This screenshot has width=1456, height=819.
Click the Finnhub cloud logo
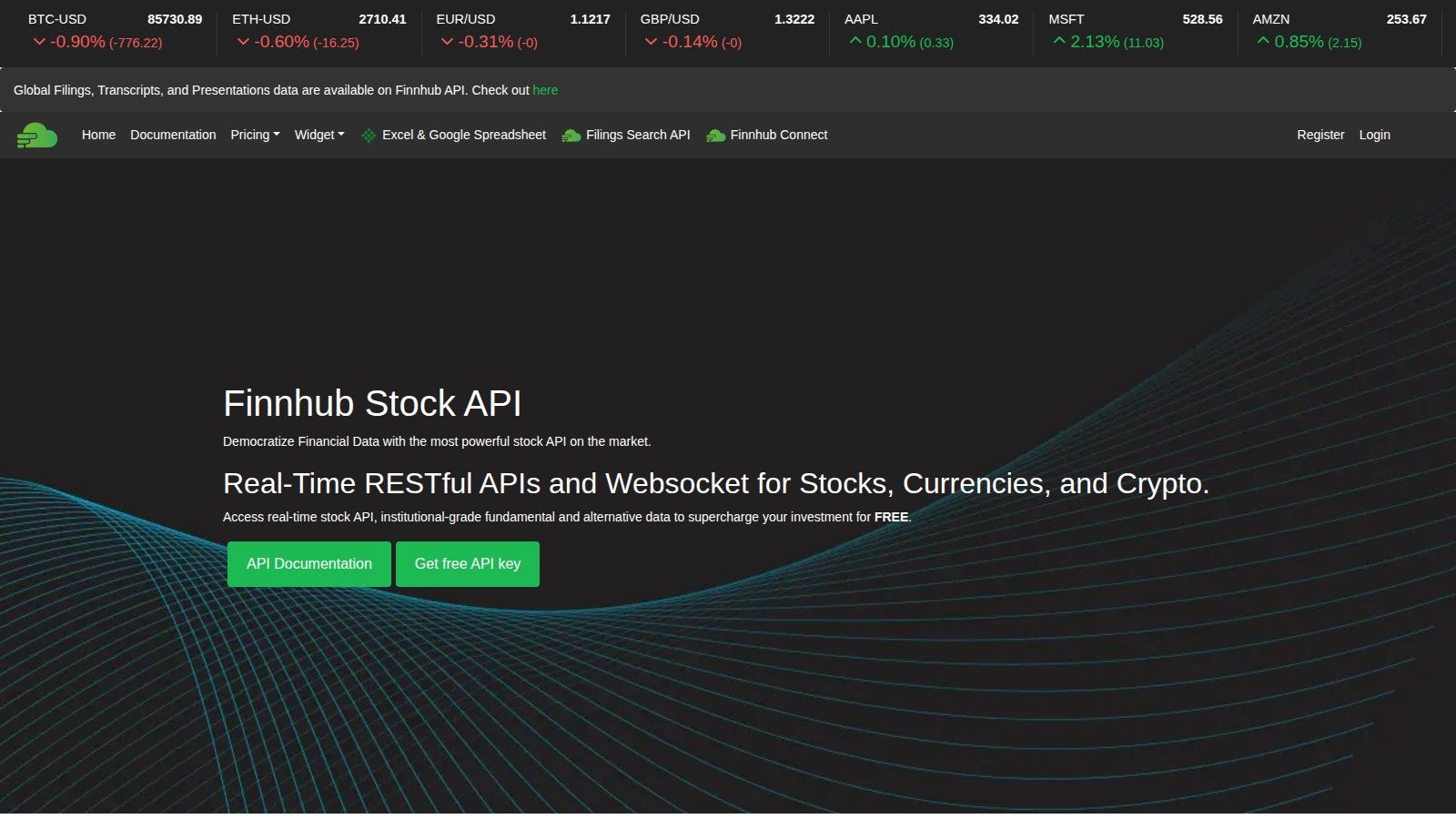pyautogui.click(x=37, y=136)
